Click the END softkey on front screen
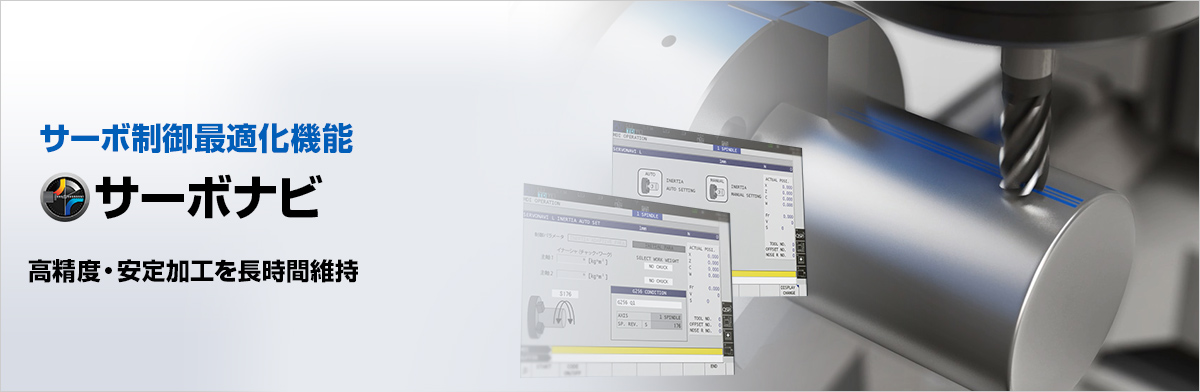This screenshot has width=1200, height=392. [715, 365]
